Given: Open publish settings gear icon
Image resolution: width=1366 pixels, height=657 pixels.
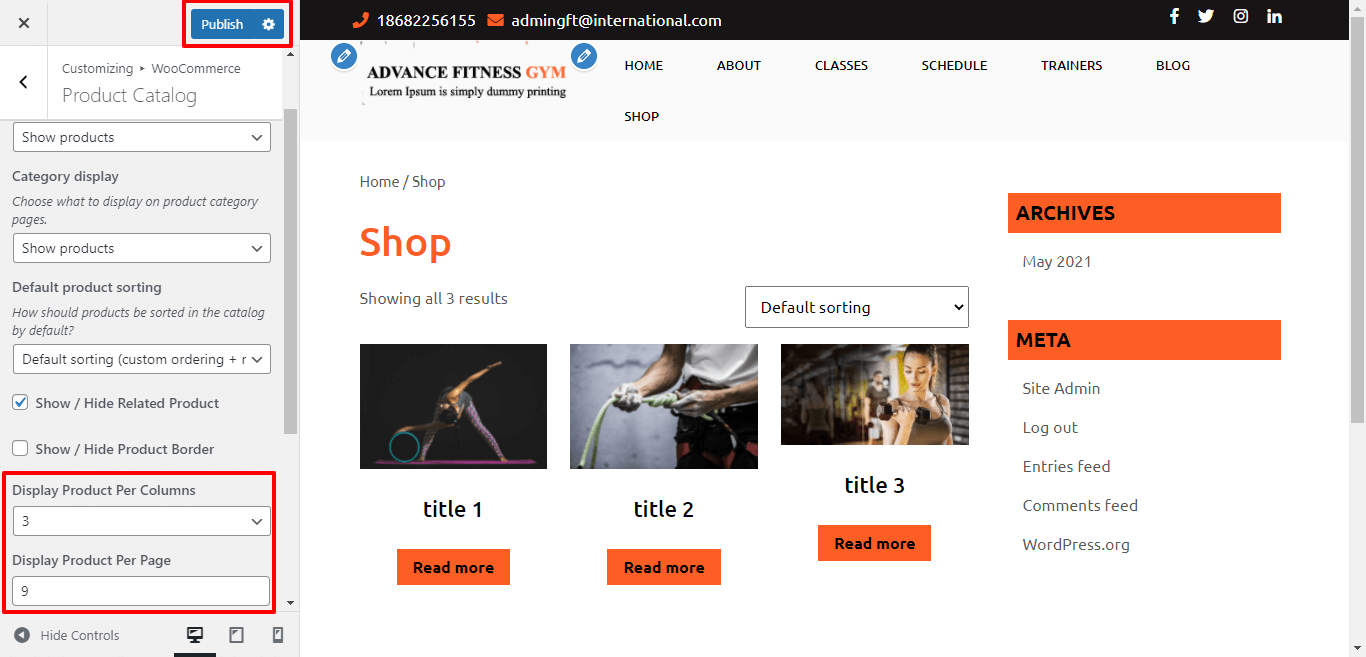Looking at the screenshot, I should tap(268, 24).
